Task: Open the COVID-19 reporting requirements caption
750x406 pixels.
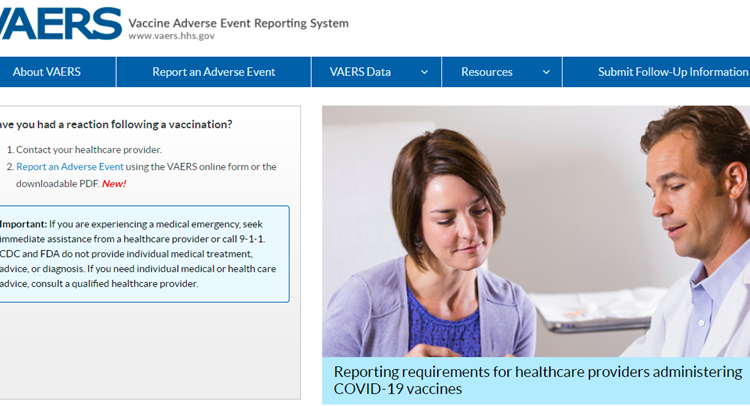Action: tap(538, 380)
